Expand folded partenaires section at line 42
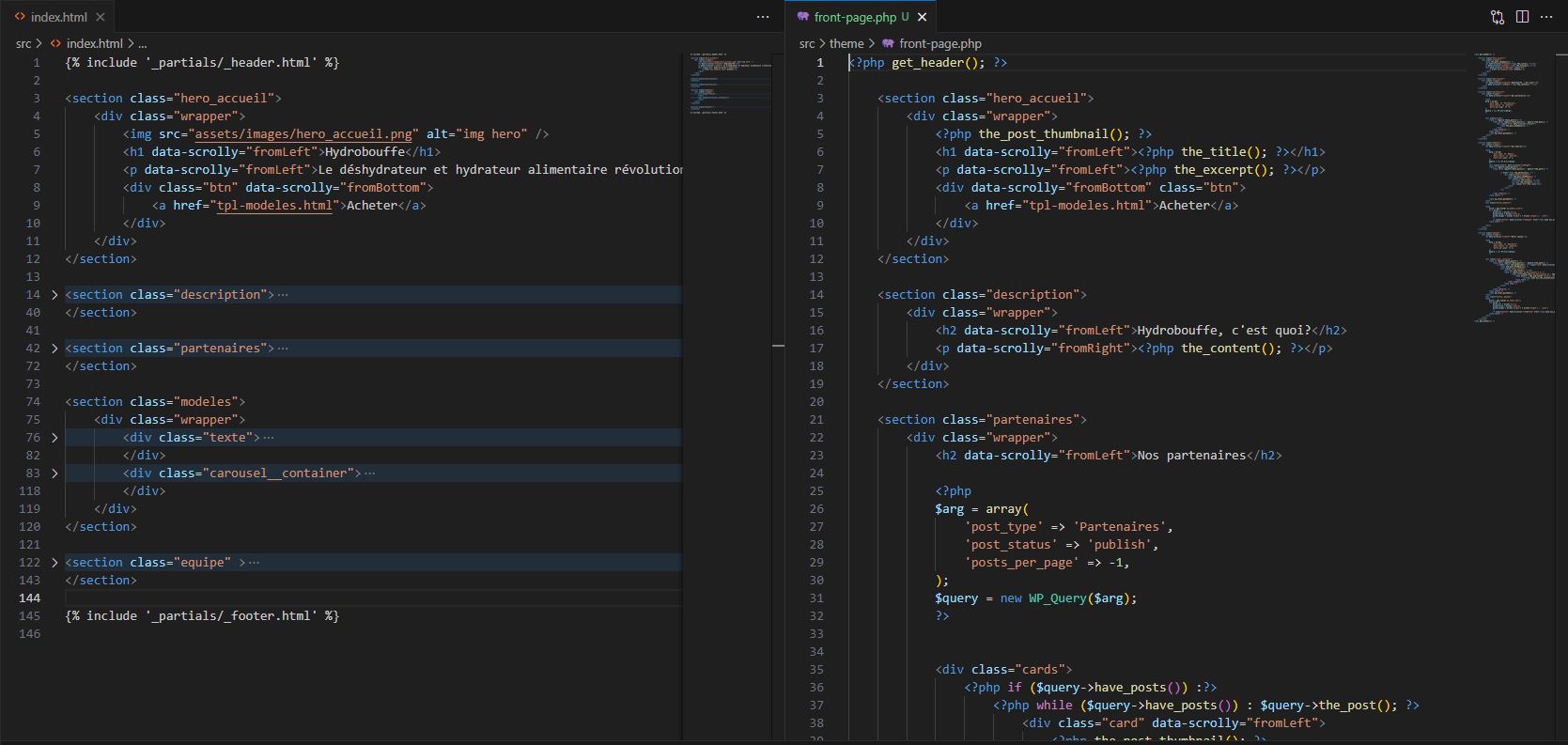The image size is (1568, 745). [54, 349]
